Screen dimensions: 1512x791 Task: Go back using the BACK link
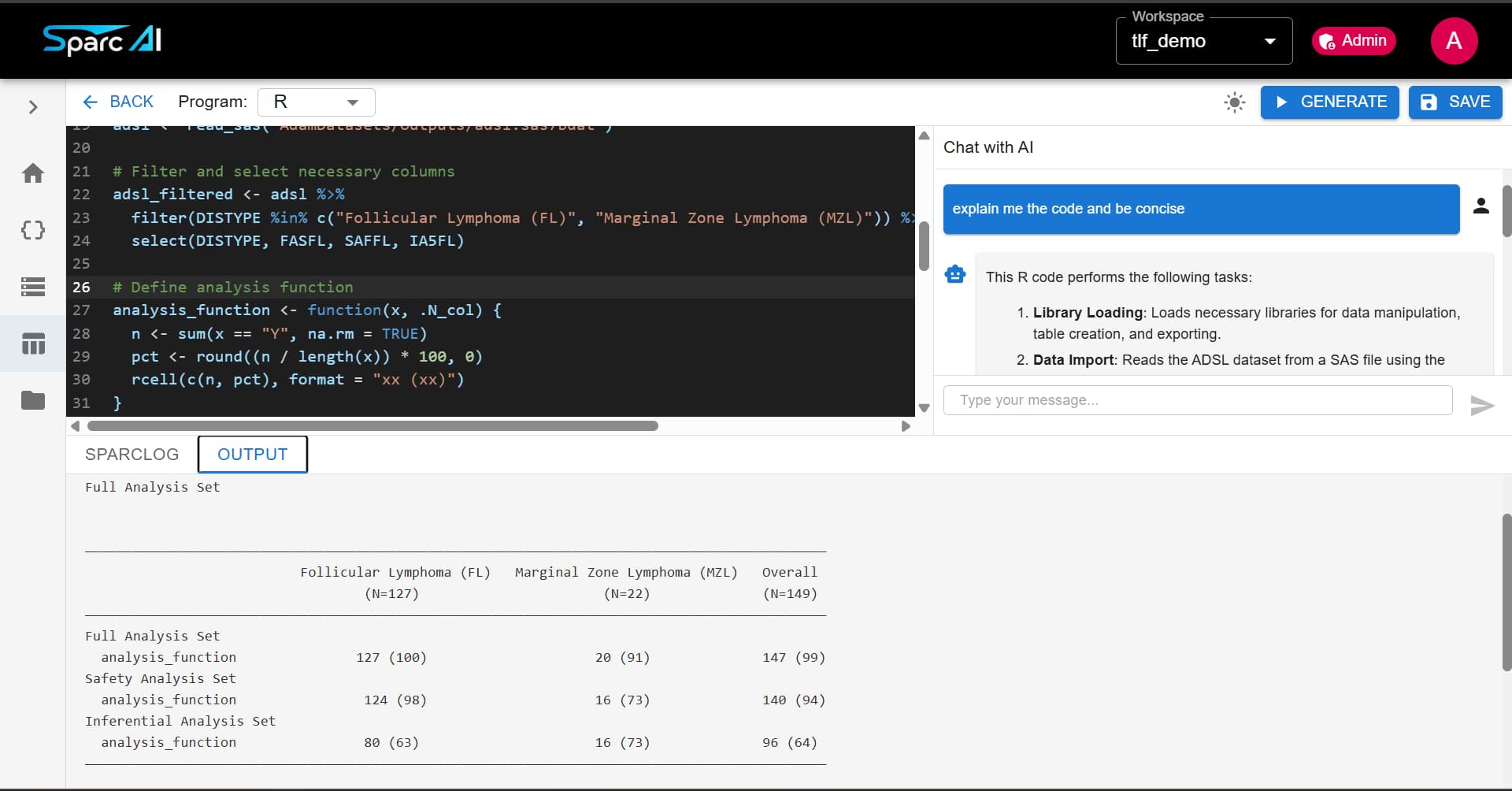[118, 102]
